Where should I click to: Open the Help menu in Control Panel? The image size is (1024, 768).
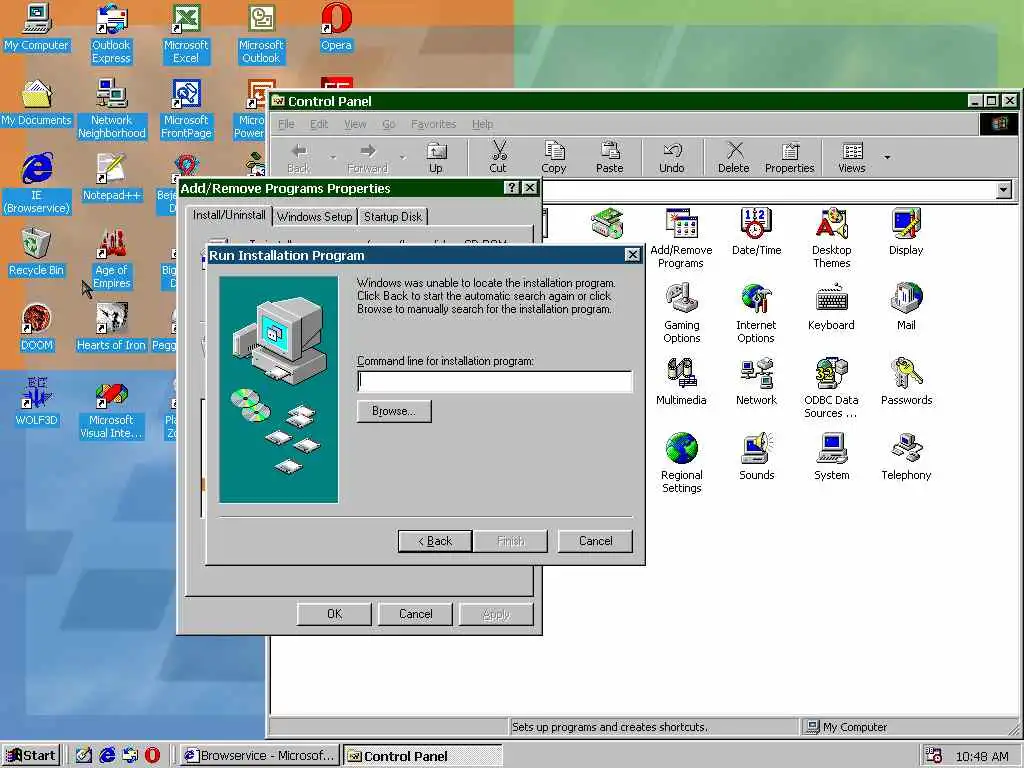click(x=483, y=124)
